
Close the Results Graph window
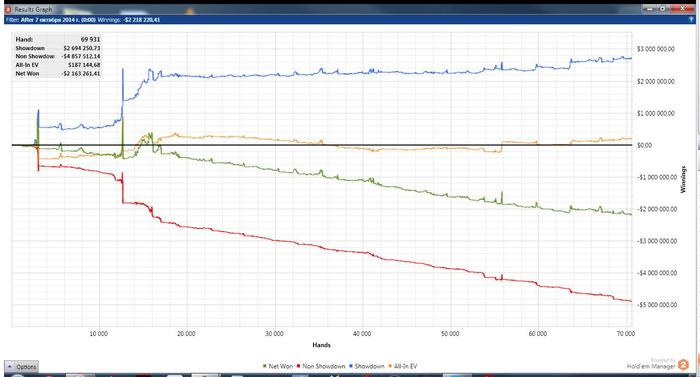click(683, 8)
